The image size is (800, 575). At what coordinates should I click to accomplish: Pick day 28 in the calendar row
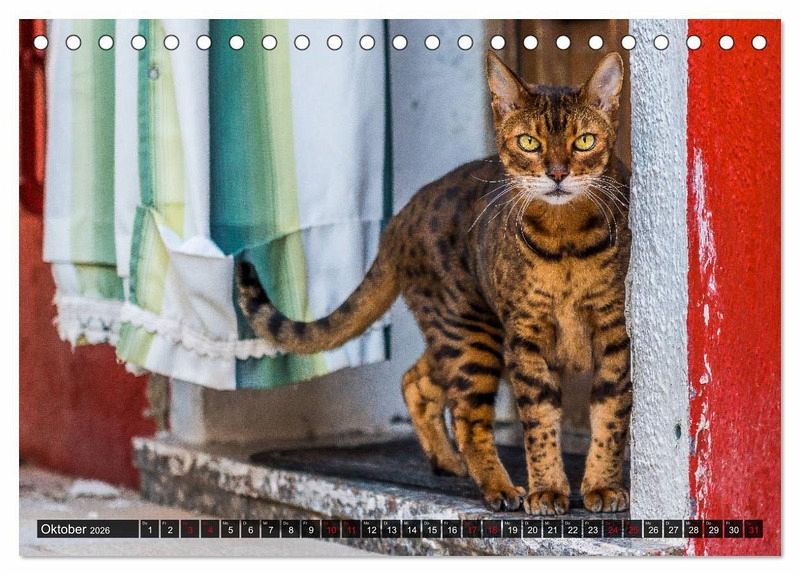[x=693, y=529]
